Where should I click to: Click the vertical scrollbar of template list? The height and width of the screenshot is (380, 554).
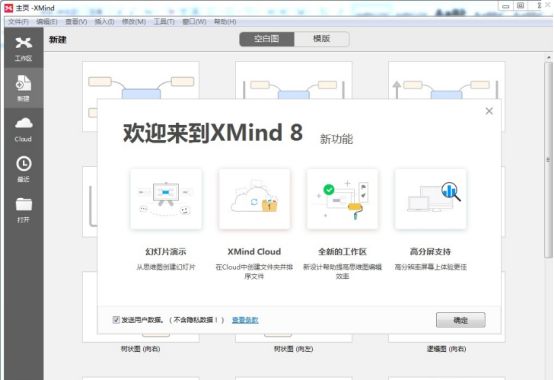548,160
